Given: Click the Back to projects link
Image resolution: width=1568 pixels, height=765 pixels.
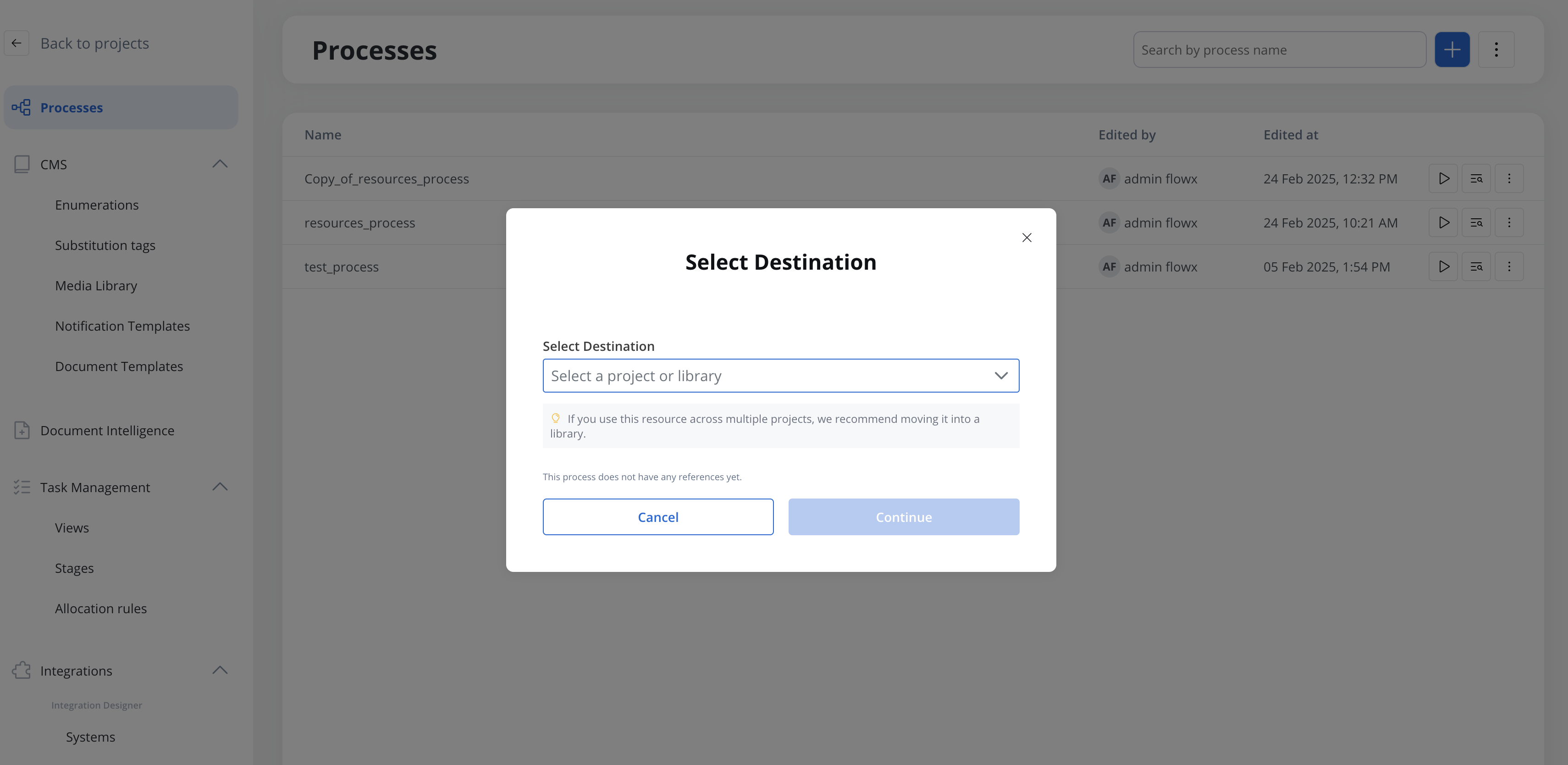Looking at the screenshot, I should [94, 43].
